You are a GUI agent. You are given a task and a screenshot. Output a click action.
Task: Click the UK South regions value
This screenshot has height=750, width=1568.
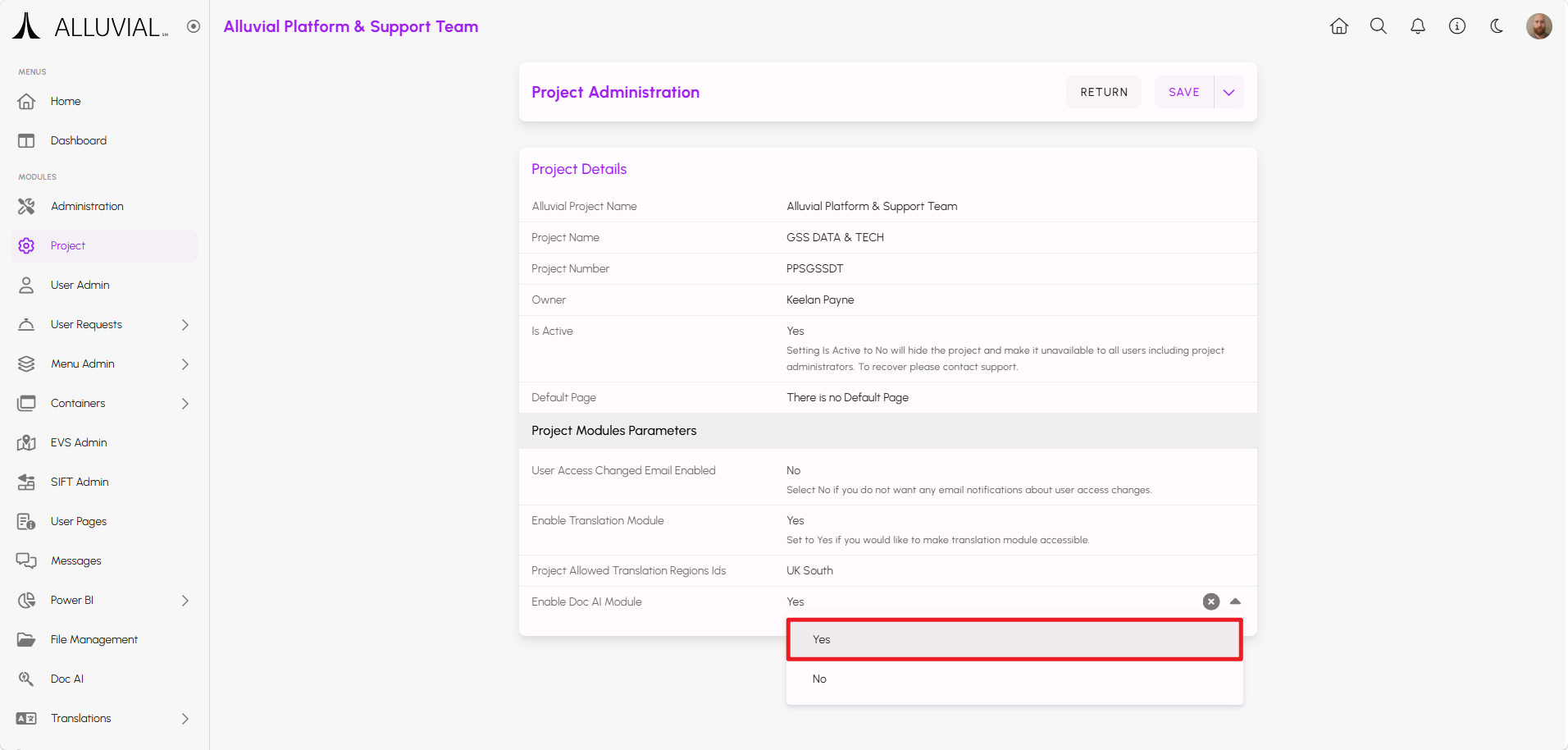pos(810,571)
